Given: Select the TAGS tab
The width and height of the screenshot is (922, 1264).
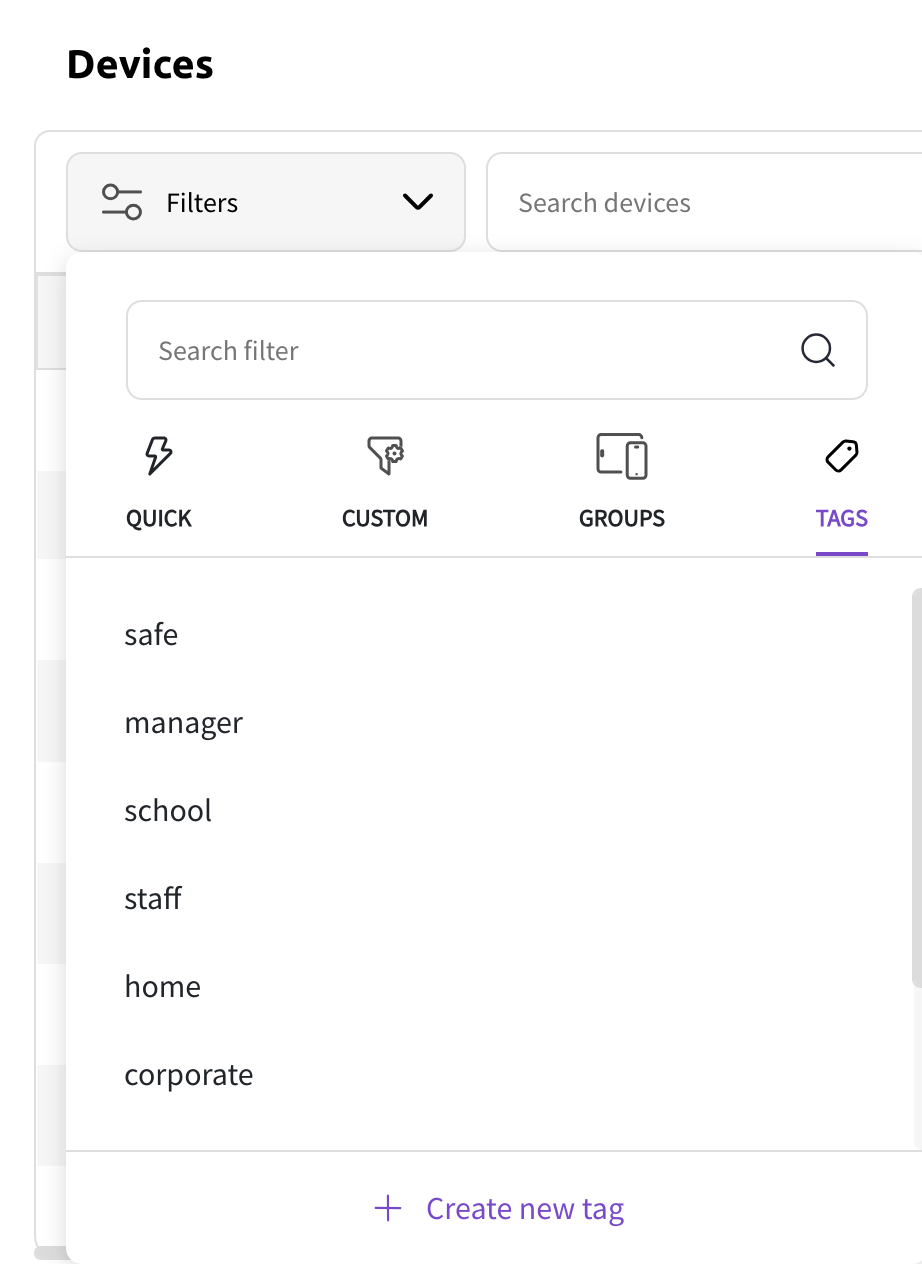Looking at the screenshot, I should point(840,518).
